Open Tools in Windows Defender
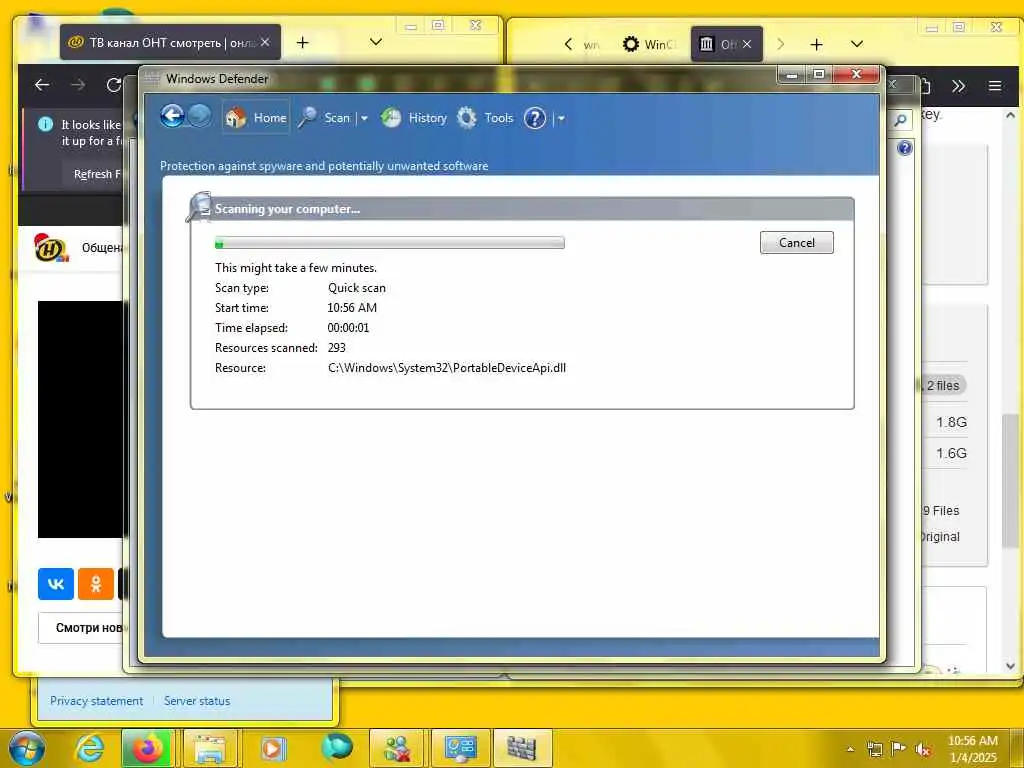The height and width of the screenshot is (768, 1024). pyautogui.click(x=485, y=118)
